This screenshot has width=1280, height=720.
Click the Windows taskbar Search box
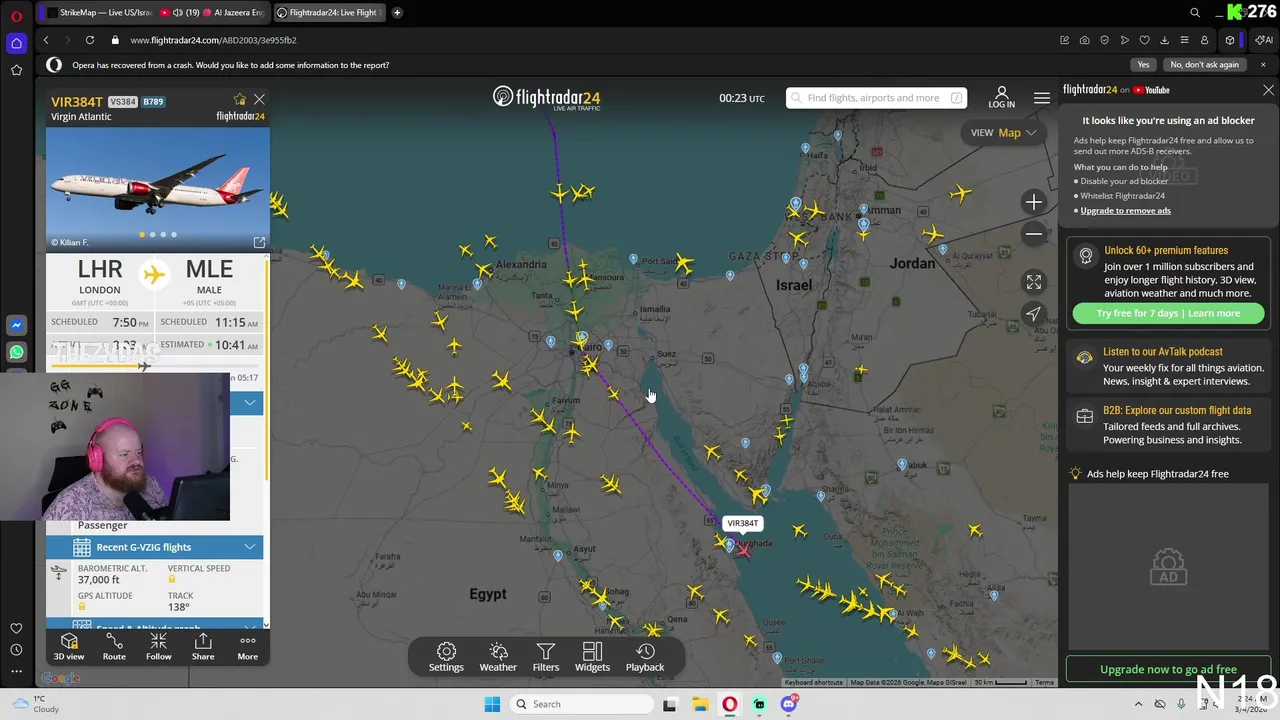click(x=581, y=704)
